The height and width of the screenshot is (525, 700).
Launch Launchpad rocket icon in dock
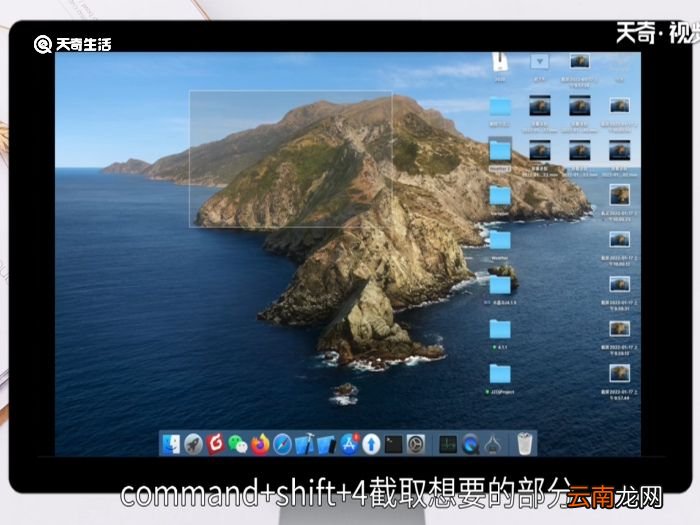click(x=193, y=444)
